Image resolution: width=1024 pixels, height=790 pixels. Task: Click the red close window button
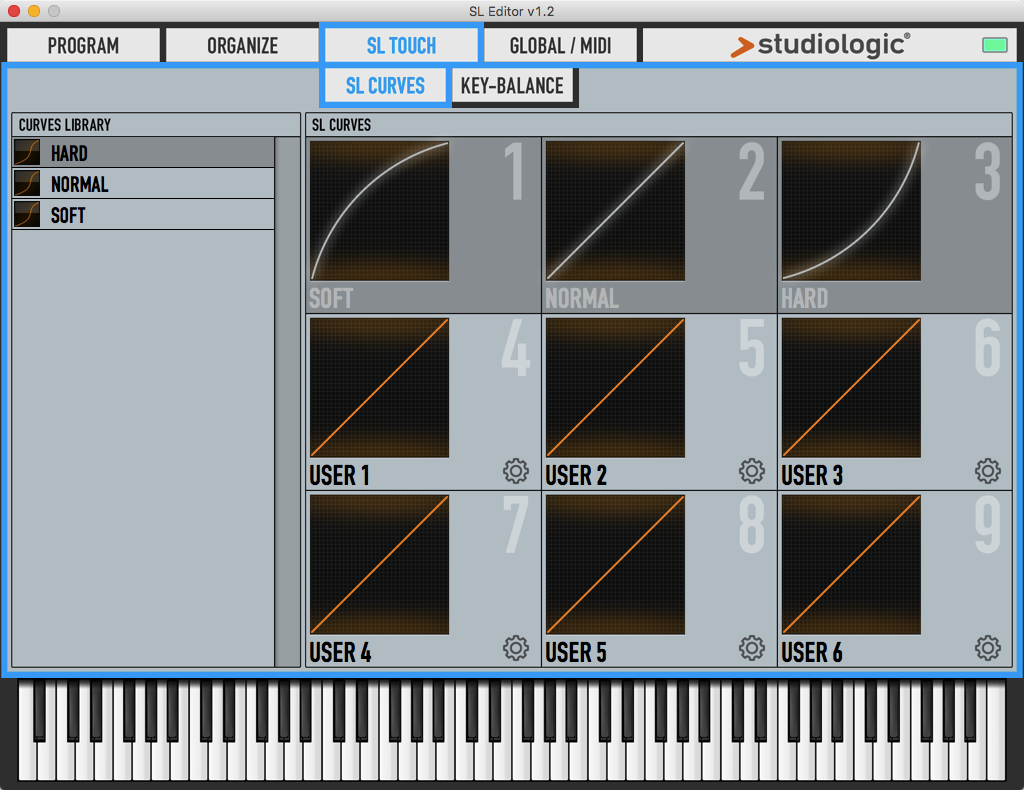pyautogui.click(x=14, y=10)
